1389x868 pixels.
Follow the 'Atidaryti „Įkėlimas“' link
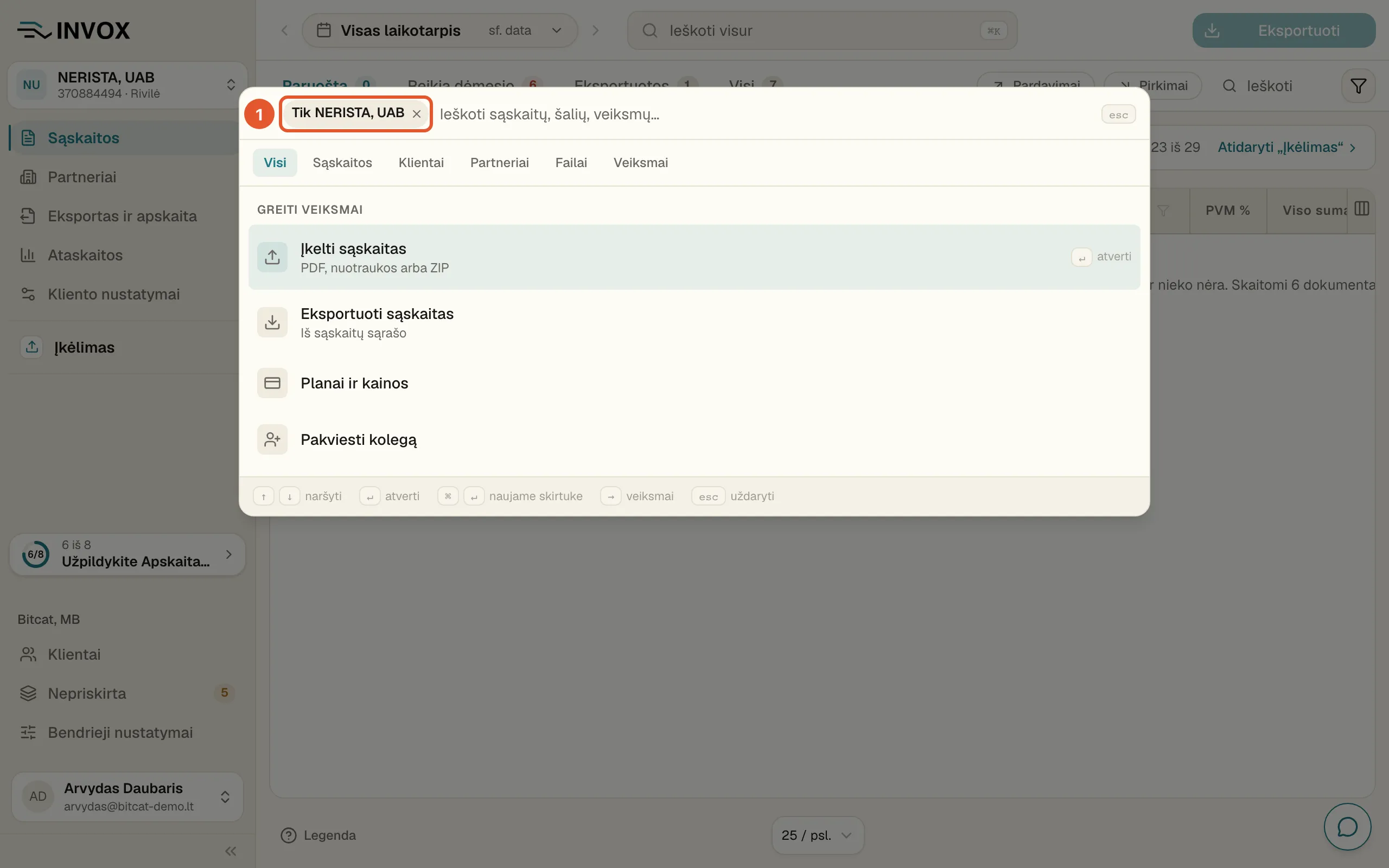click(x=1287, y=148)
